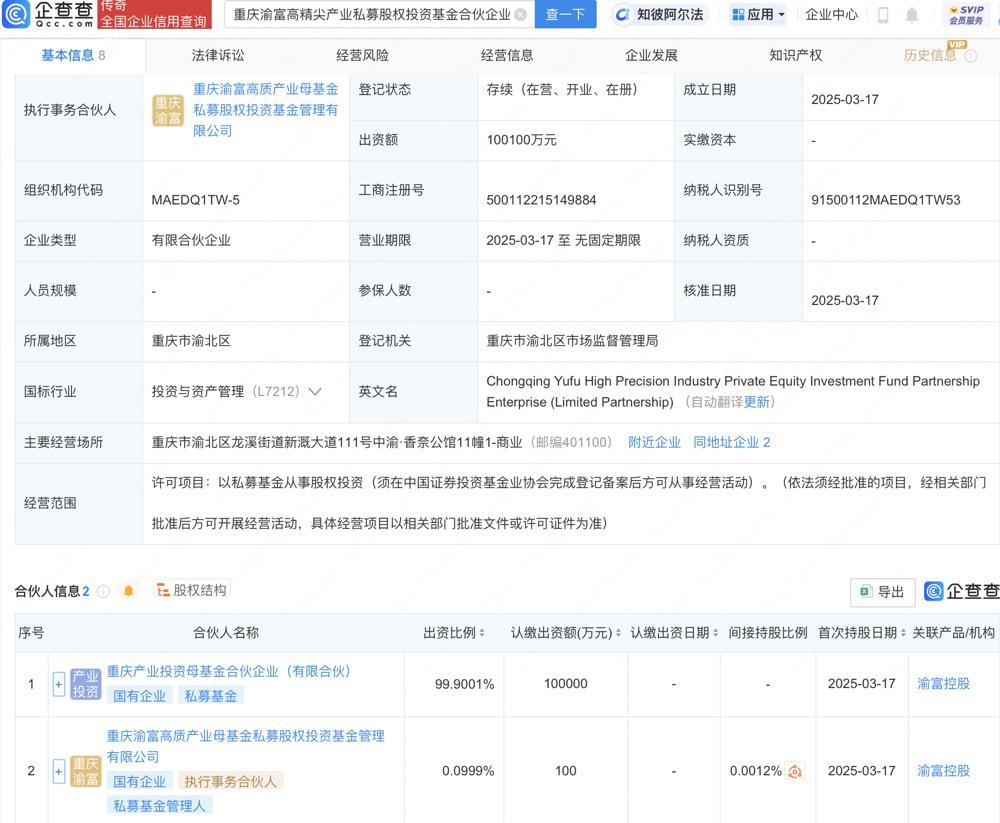1000x823 pixels.
Task: Expand row 1 partner plus icon
Action: tap(59, 684)
